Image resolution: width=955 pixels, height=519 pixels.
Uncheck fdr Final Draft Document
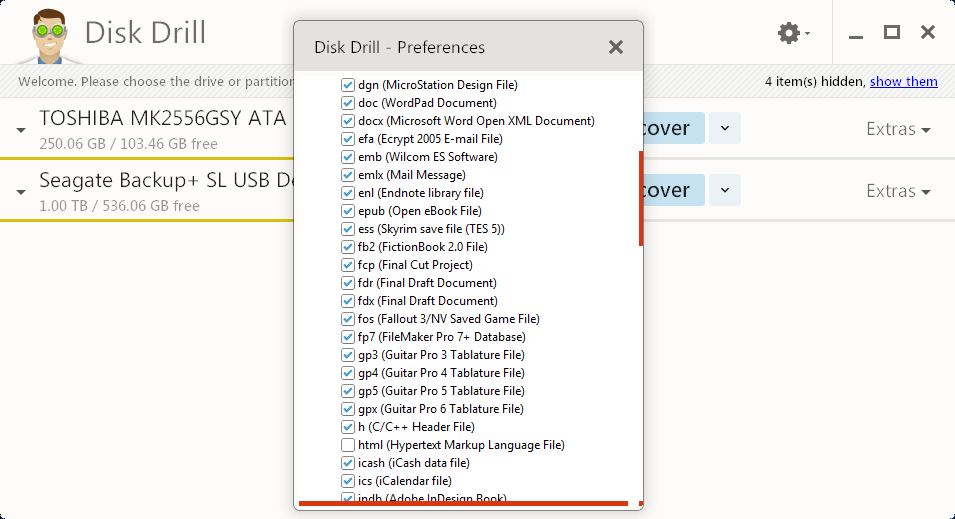(x=348, y=283)
